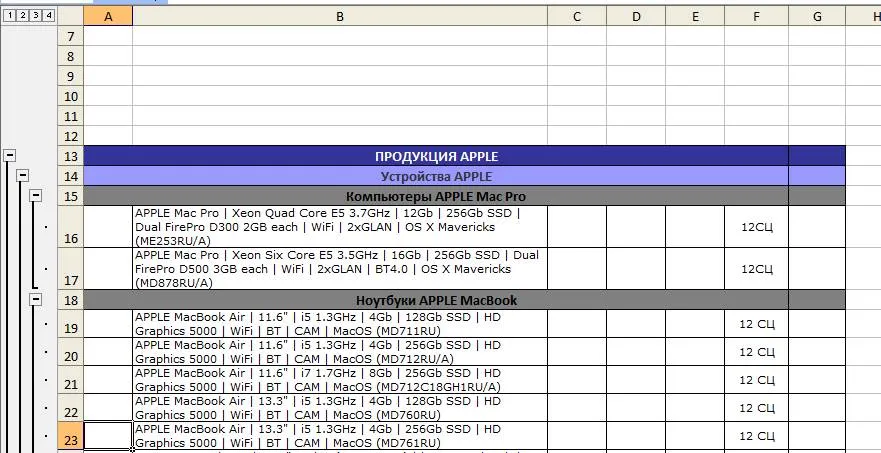The image size is (881, 453).
Task: Click the 12 СЦ cell in row 19
Action: 756,323
